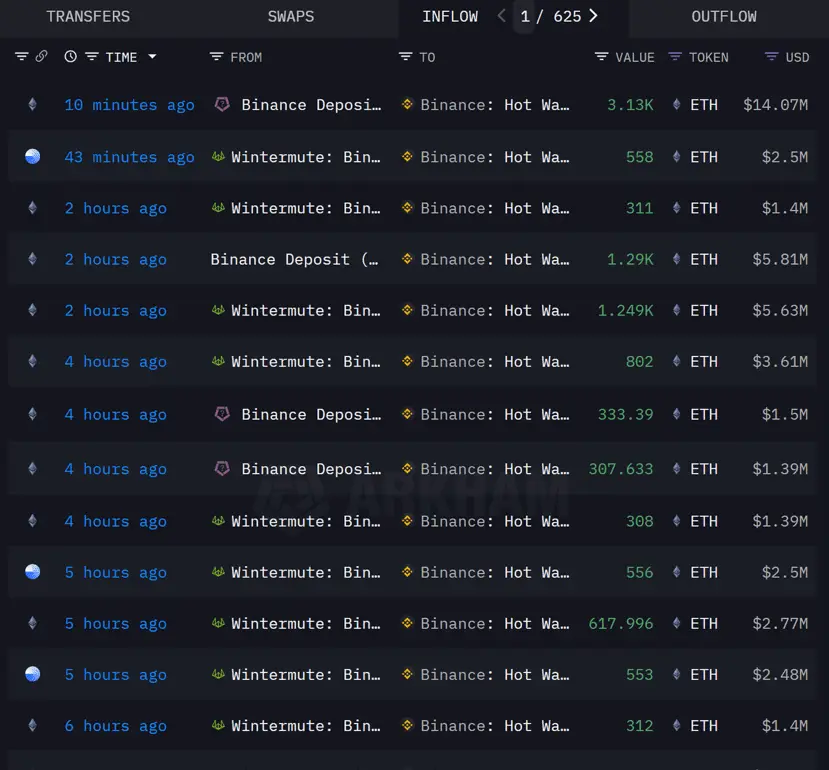Click the page number 1 field
The image size is (829, 770).
(524, 16)
